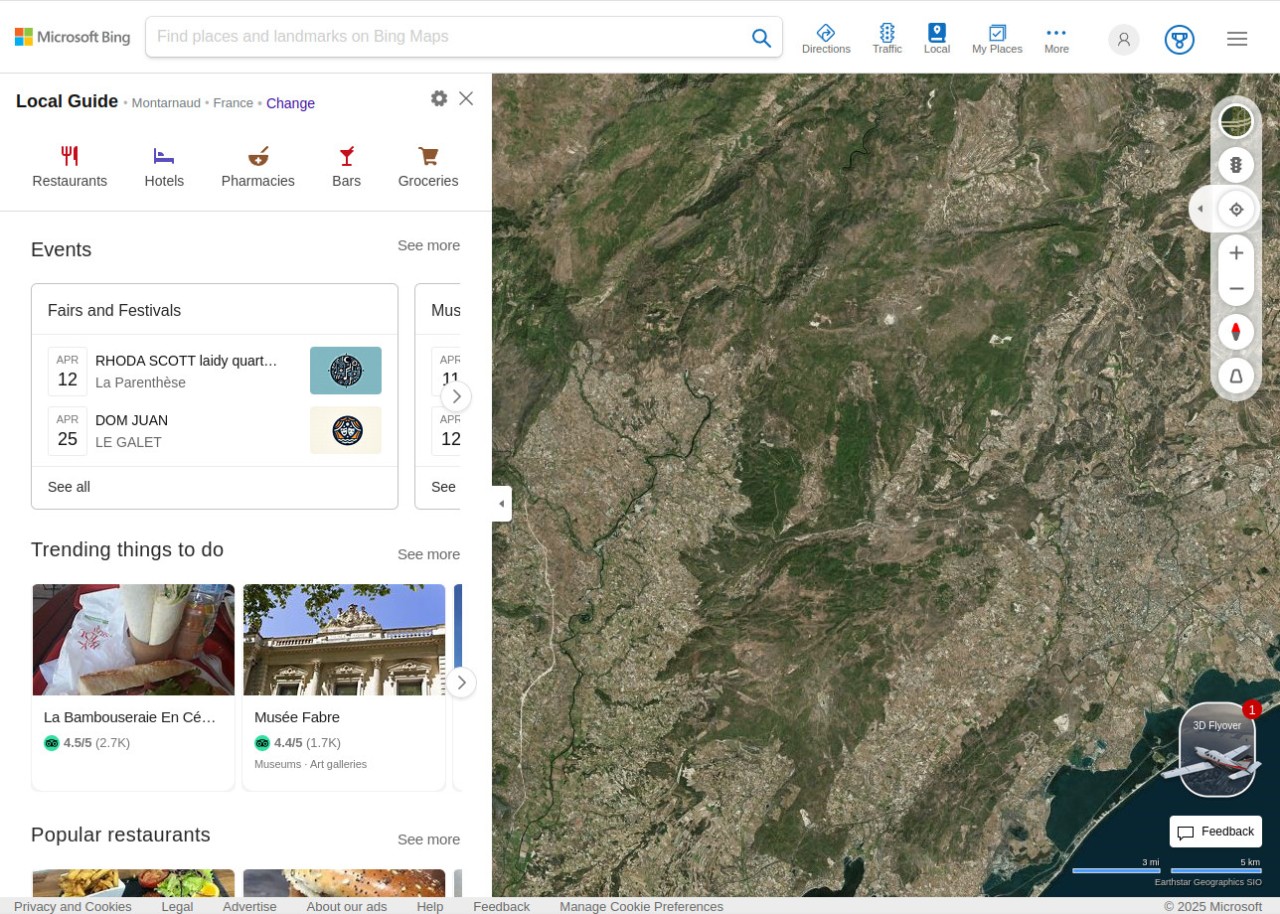
Task: Open Traffic view from the top toolbar
Action: point(887,37)
